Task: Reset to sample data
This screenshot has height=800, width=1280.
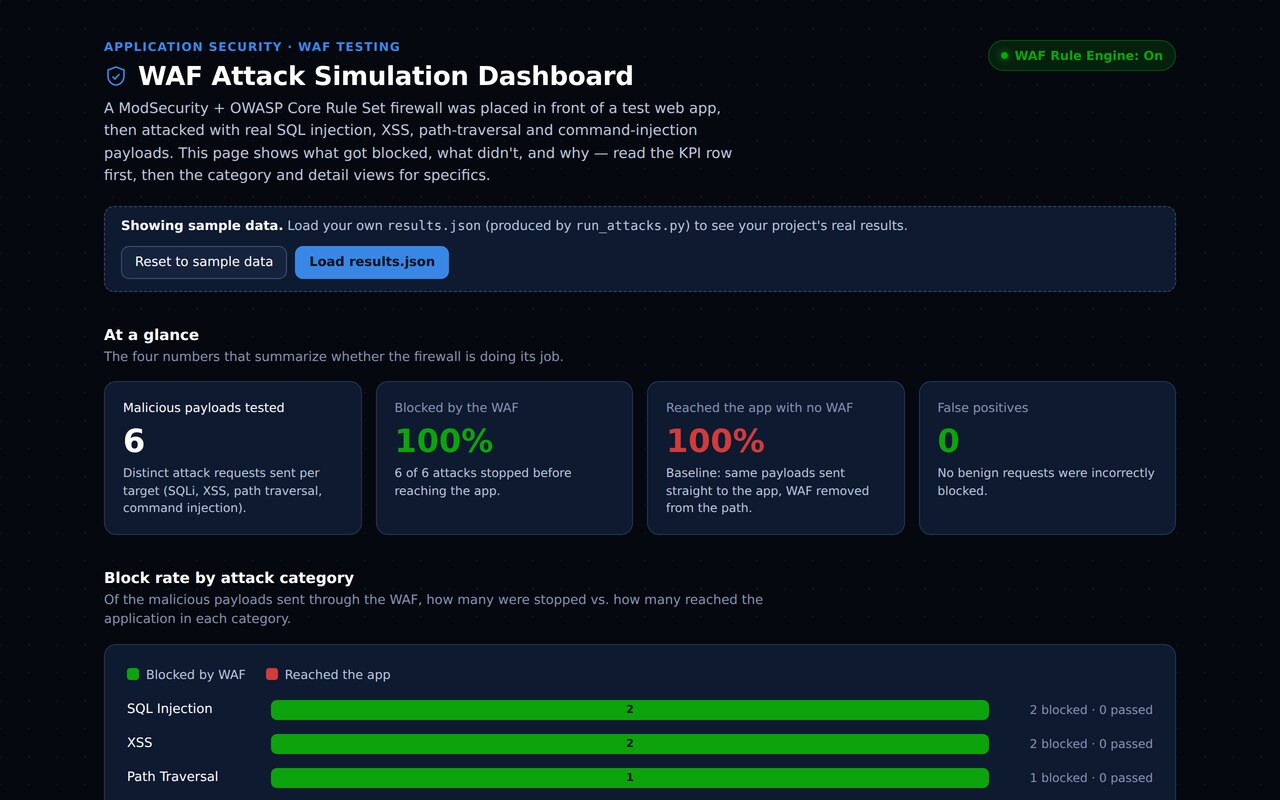Action: pos(204,262)
